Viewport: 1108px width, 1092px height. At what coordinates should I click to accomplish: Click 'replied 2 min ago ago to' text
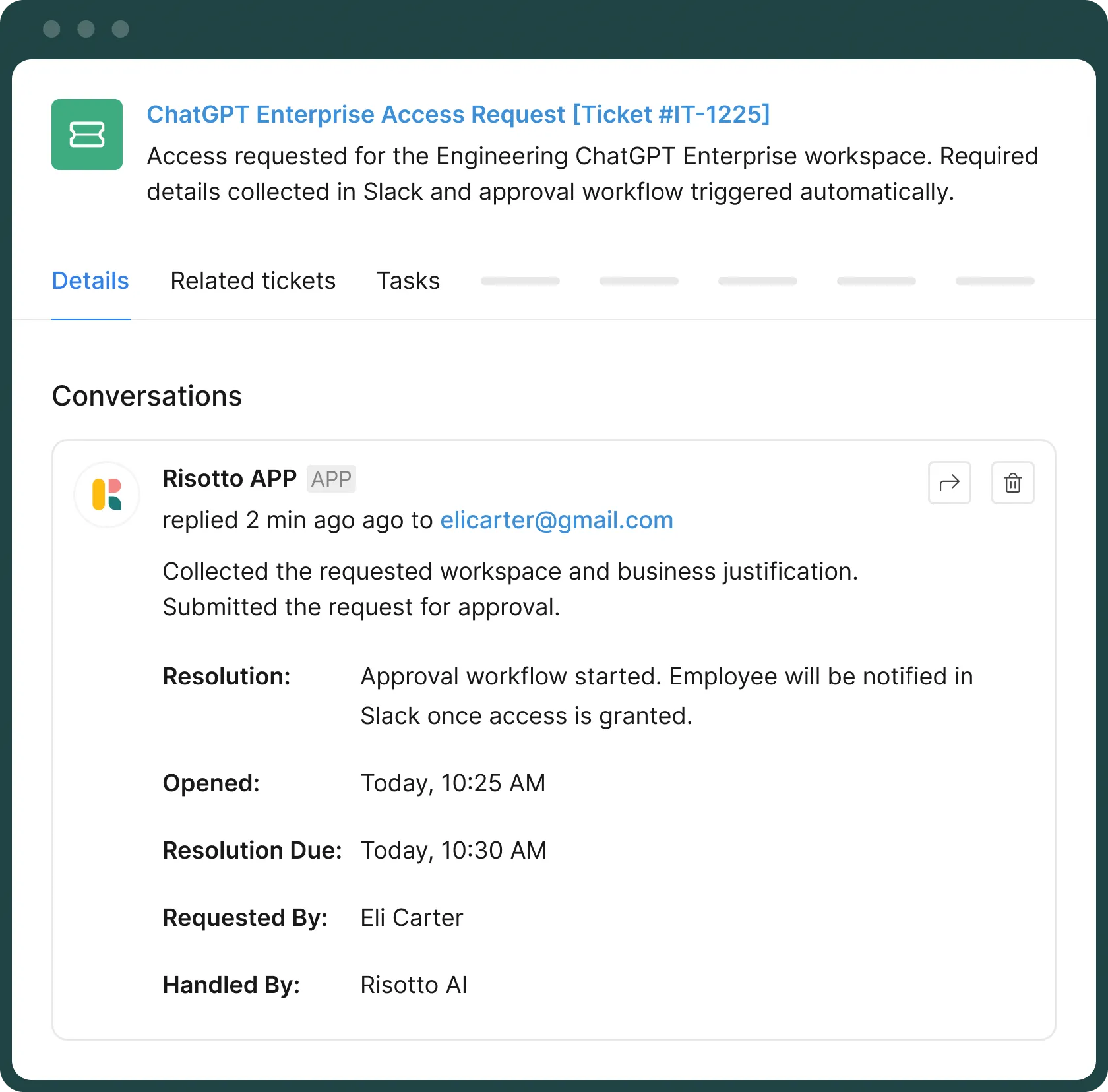pos(297,520)
